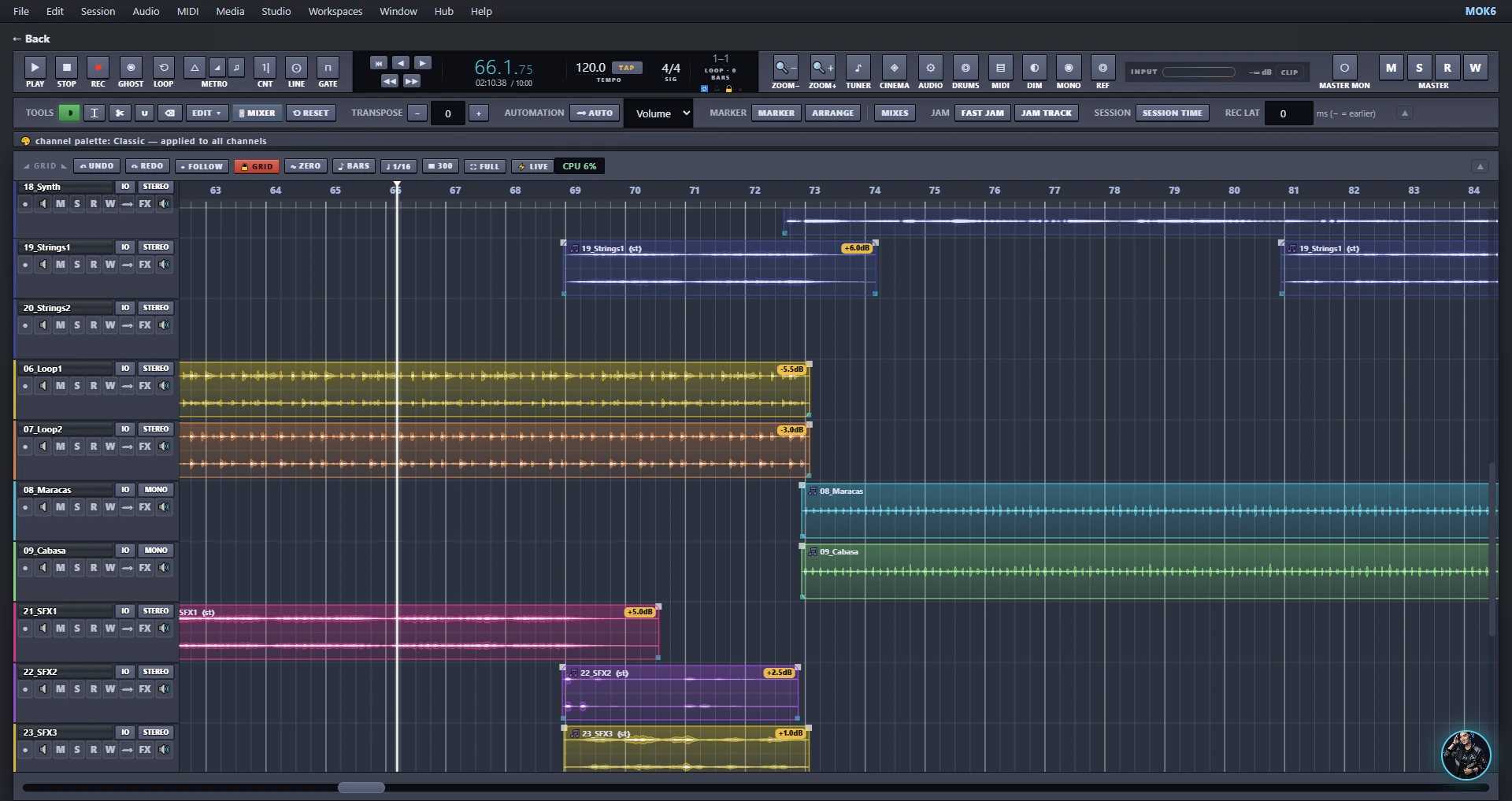Screen dimensions: 1512x801
Task: Go Back to previous screen
Action: [x=31, y=39]
